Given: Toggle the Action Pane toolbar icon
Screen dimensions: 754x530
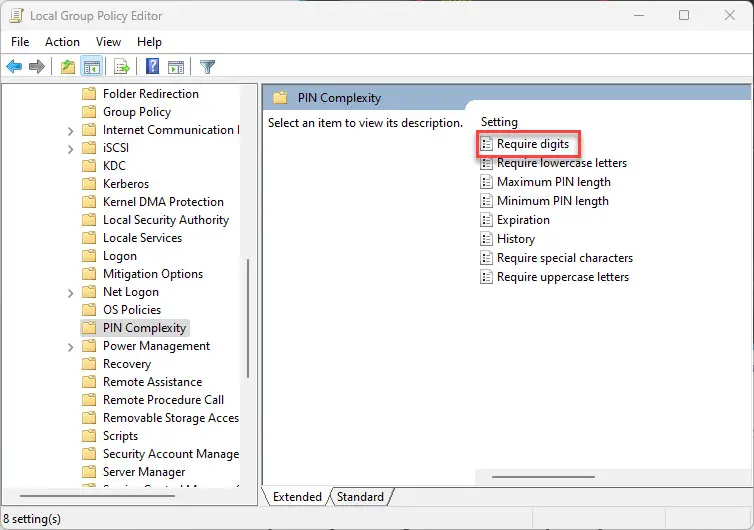Looking at the screenshot, I should tap(176, 67).
